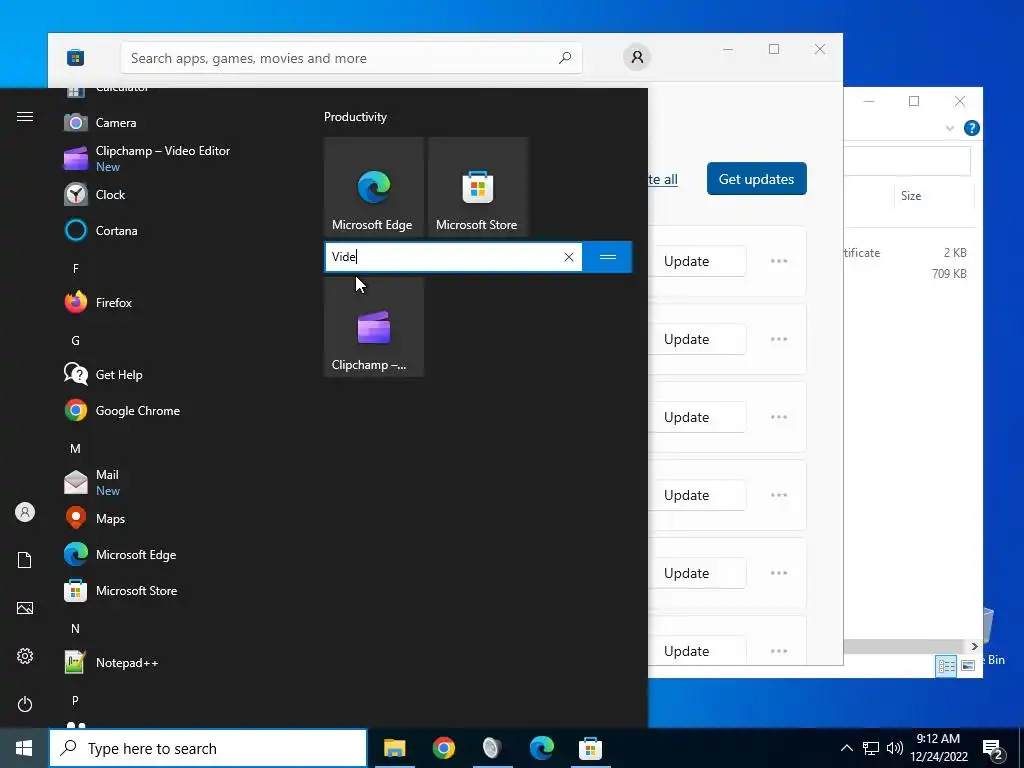Open File Explorer from taskbar
This screenshot has width=1024, height=768.
click(x=394, y=748)
